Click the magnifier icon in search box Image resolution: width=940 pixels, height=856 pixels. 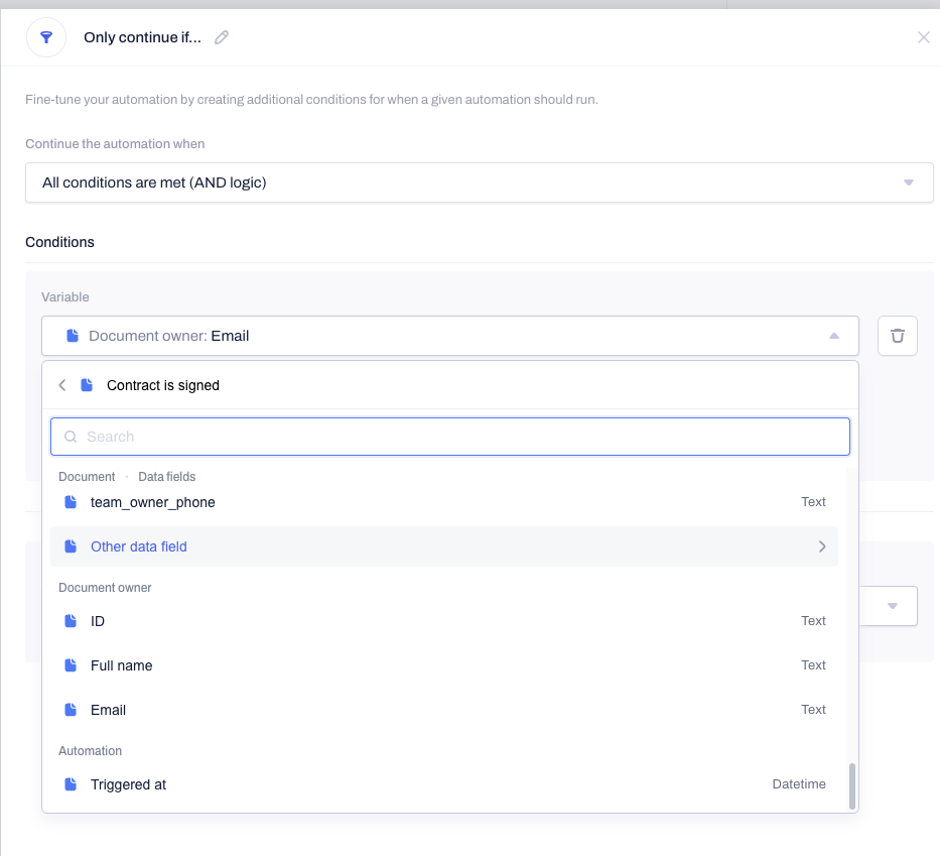[x=71, y=436]
